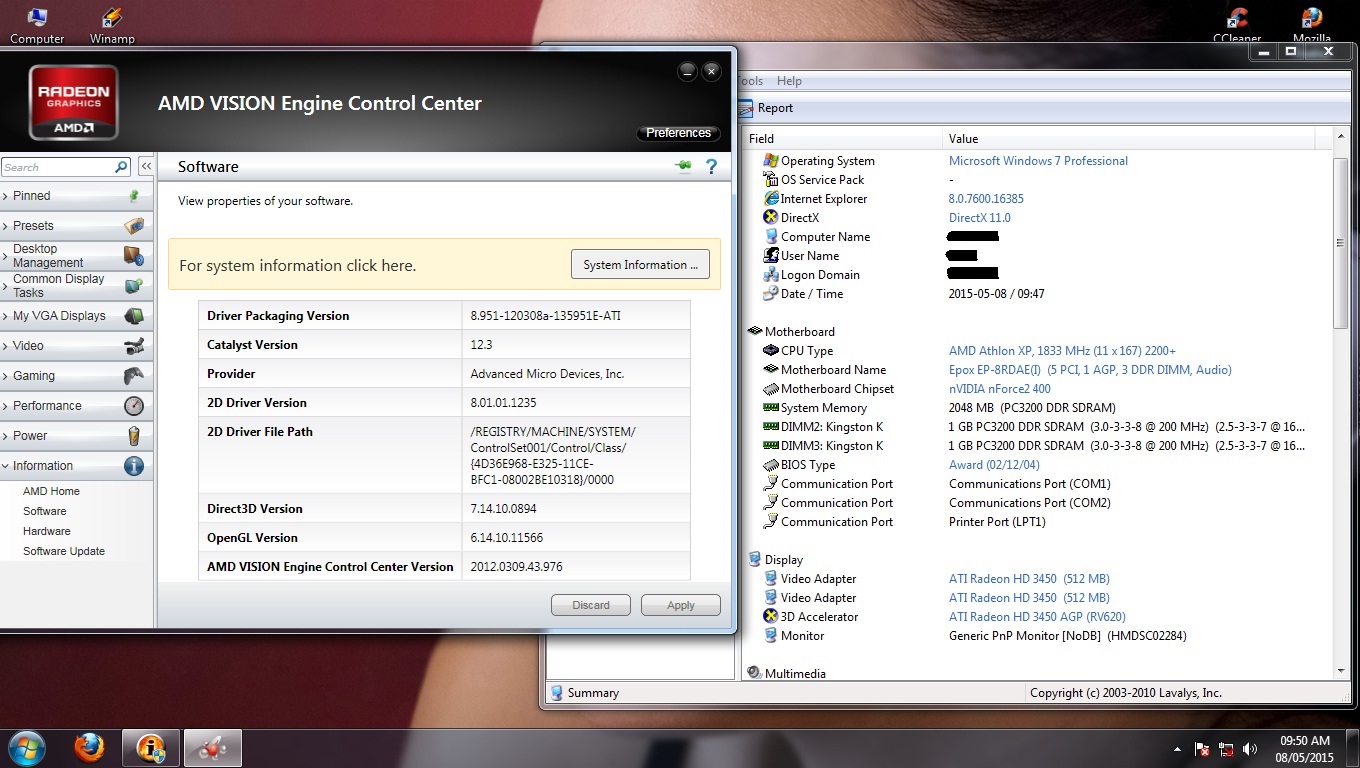Open the Windows Start menu
The image size is (1360, 768).
tap(26, 748)
